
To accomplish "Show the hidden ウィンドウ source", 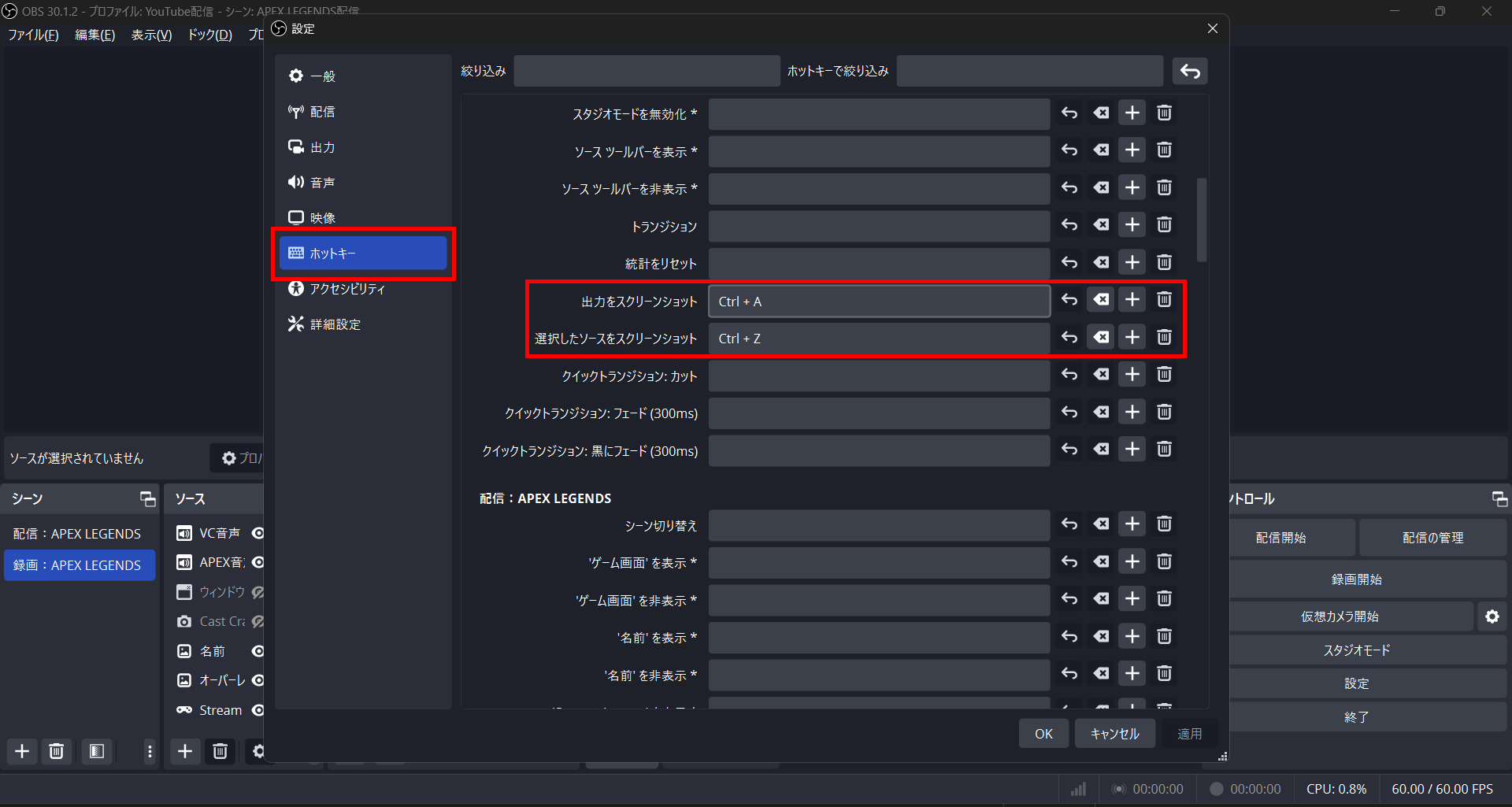I will click(258, 592).
